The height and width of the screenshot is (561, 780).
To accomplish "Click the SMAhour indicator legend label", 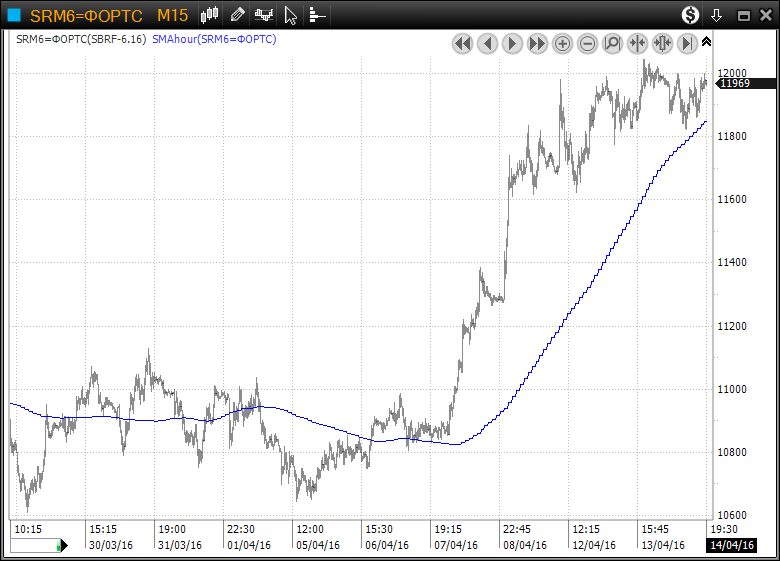I will point(215,39).
